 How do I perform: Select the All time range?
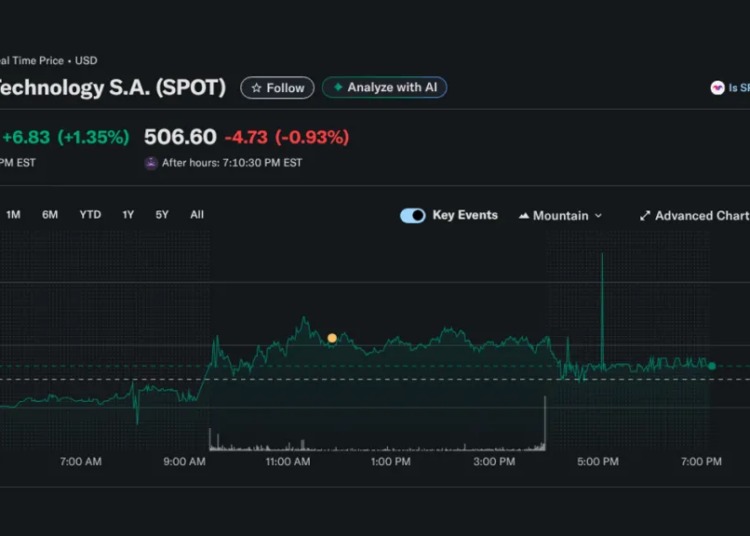click(197, 215)
